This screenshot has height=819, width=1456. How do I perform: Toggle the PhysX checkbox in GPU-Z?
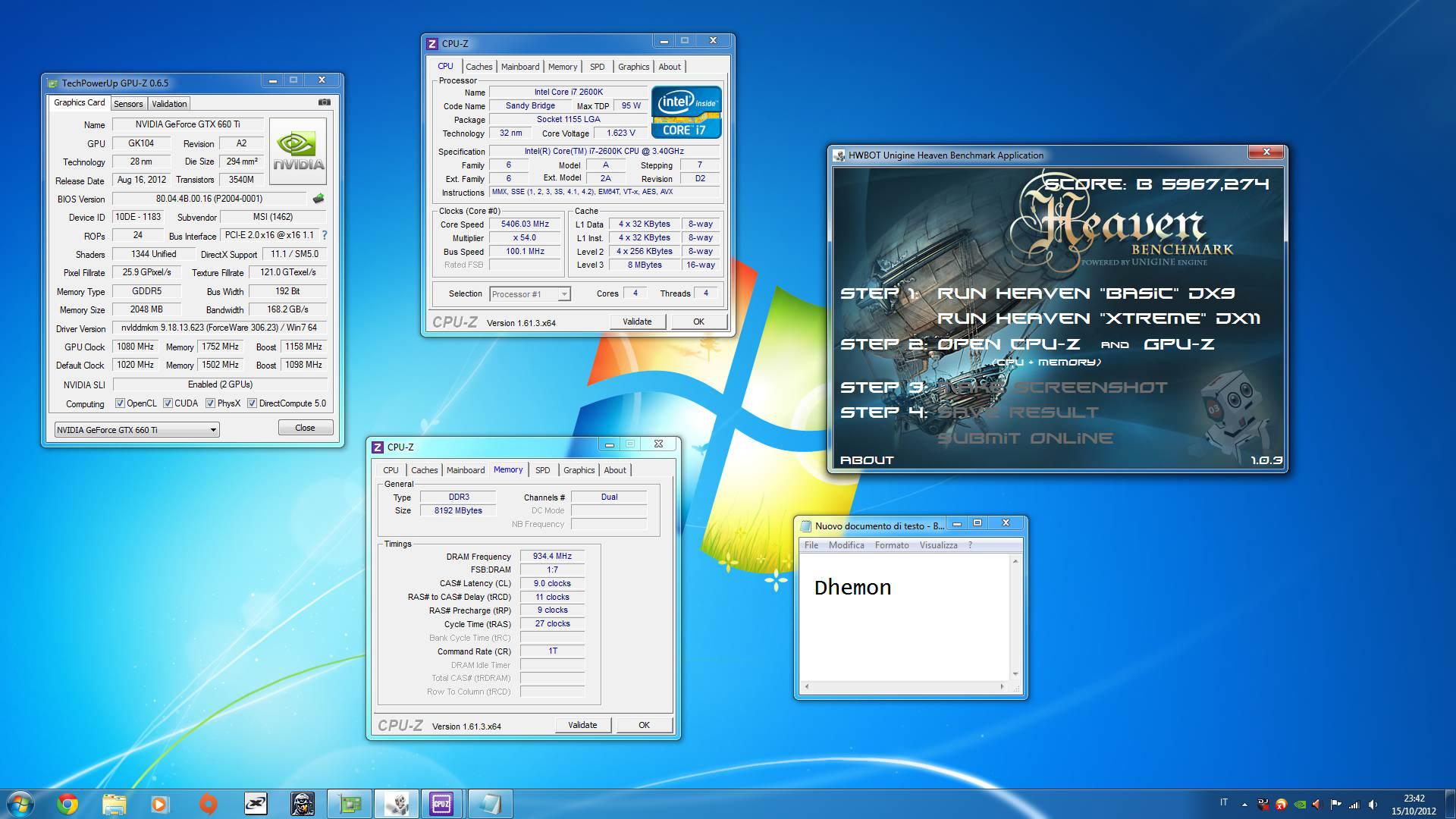coord(210,403)
